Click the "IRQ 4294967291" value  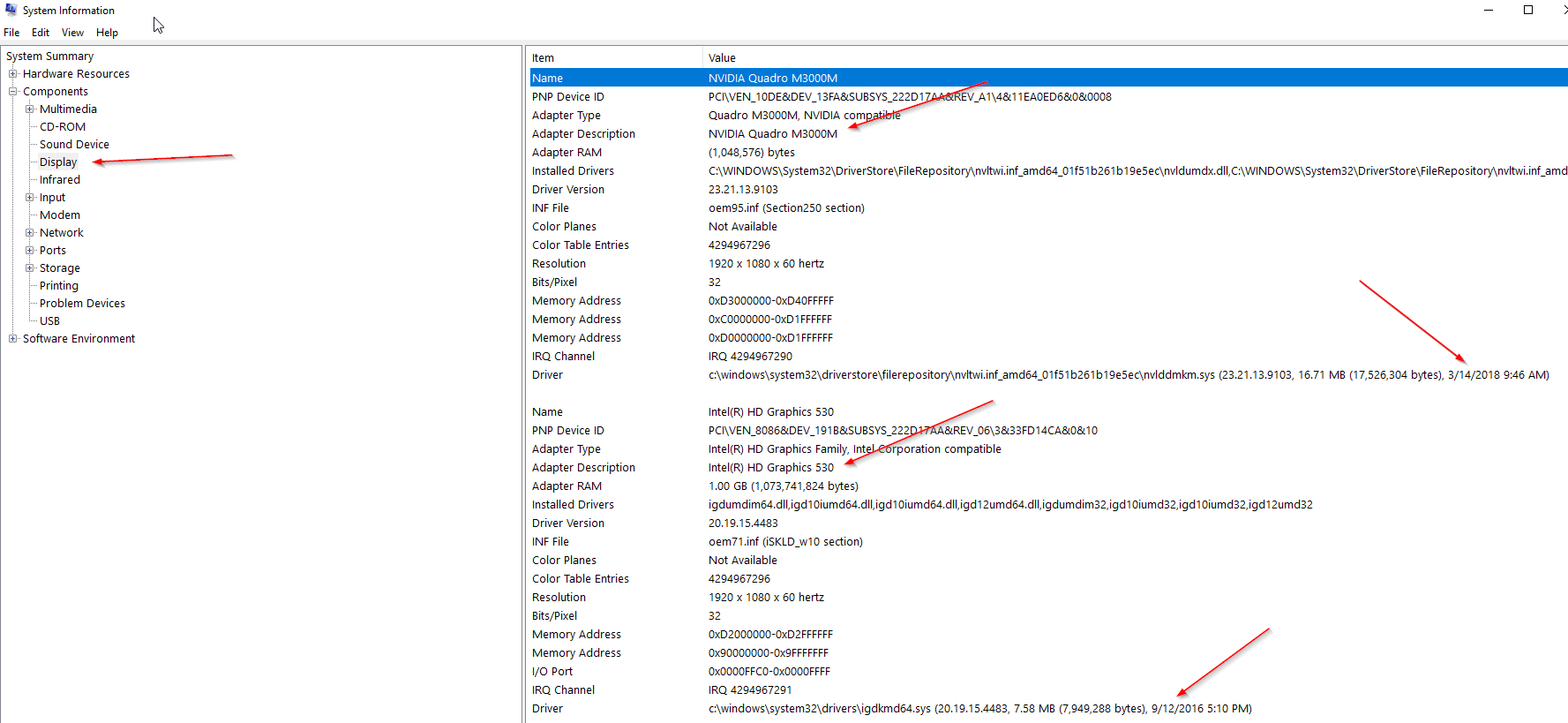click(x=750, y=690)
